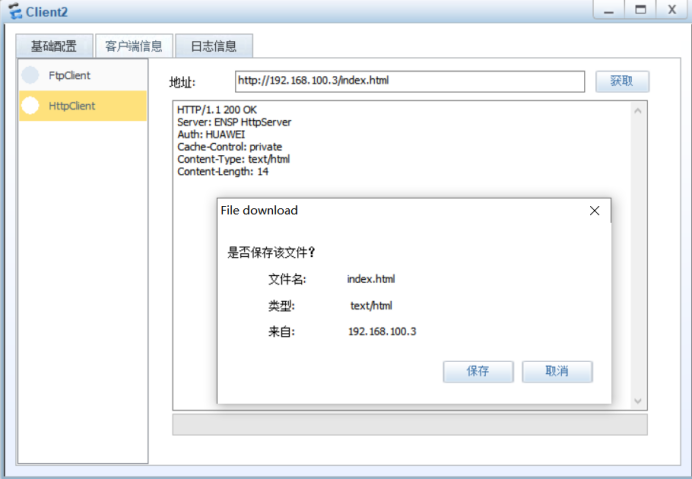Click the 'Server: ENSP HttpServer' line

click(234, 122)
